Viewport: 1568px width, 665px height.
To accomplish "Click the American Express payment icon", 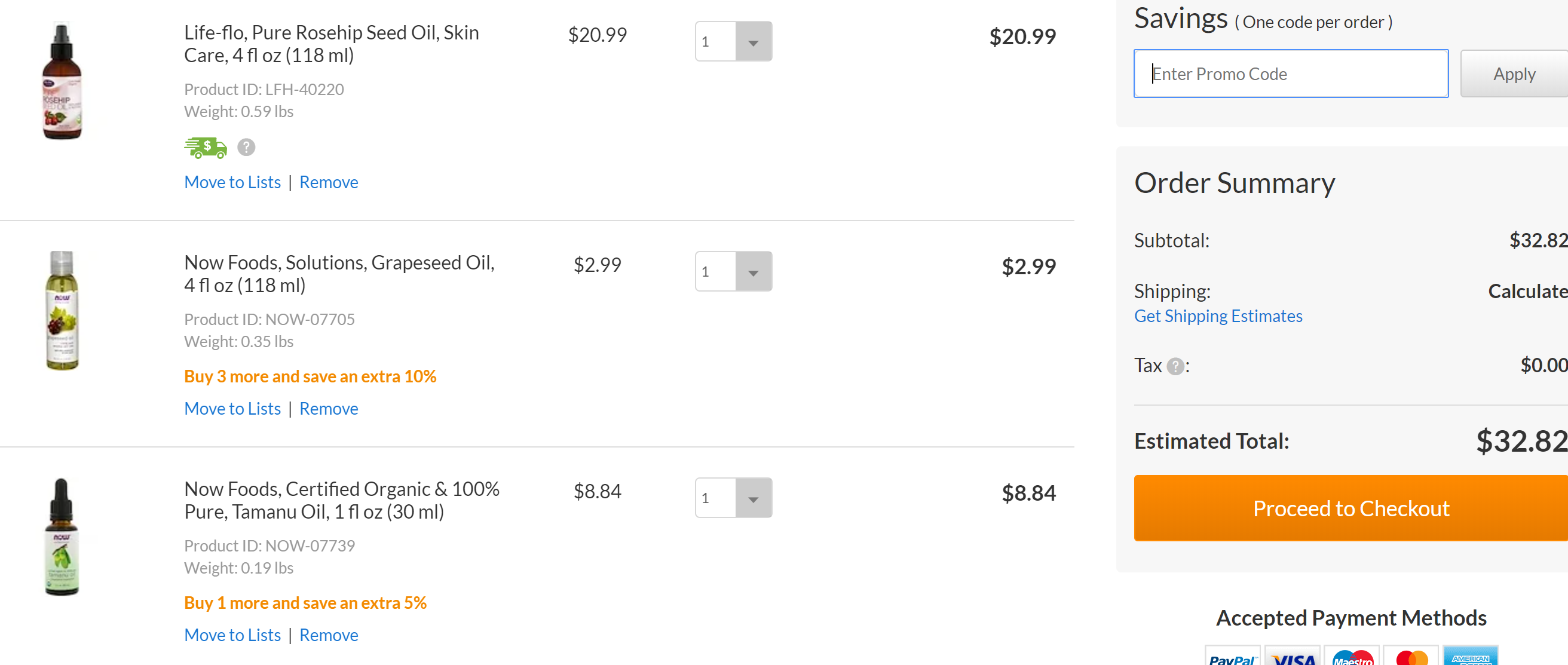I will [x=1470, y=657].
